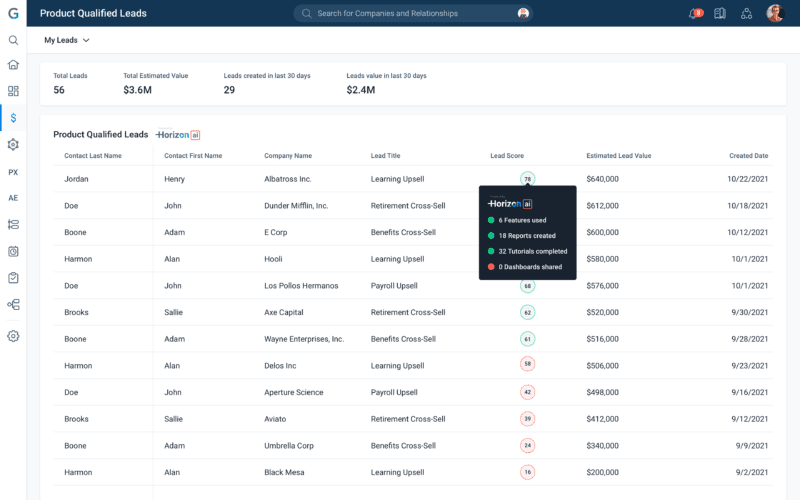Sort by Lead Score column header

point(507,156)
